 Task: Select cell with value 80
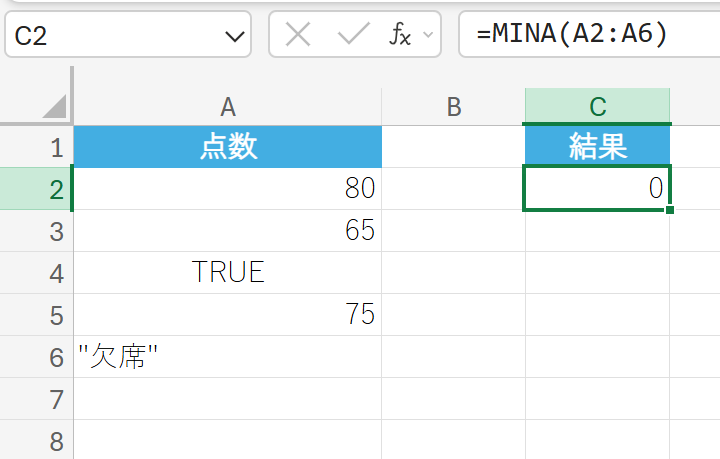point(228,189)
